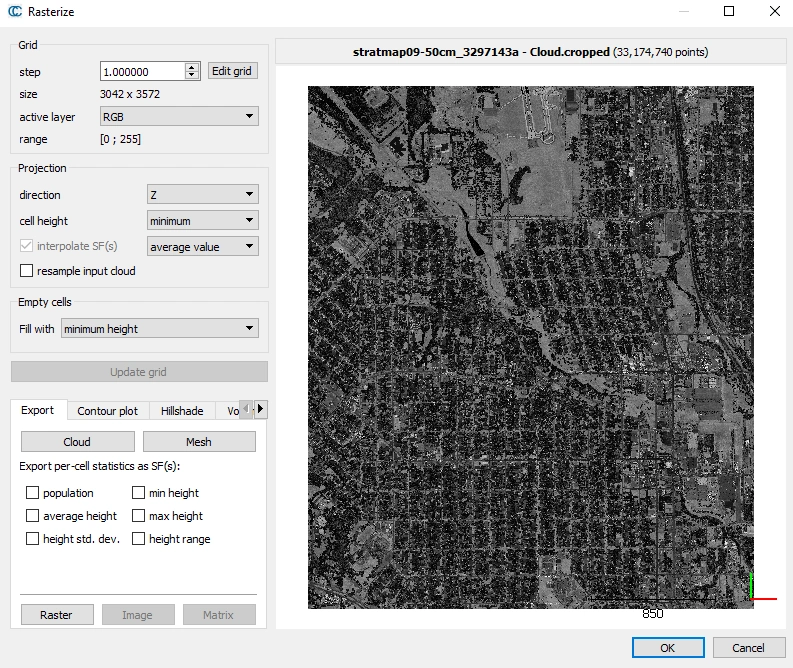Click the CloudCompare app icon in title bar

coord(16,12)
